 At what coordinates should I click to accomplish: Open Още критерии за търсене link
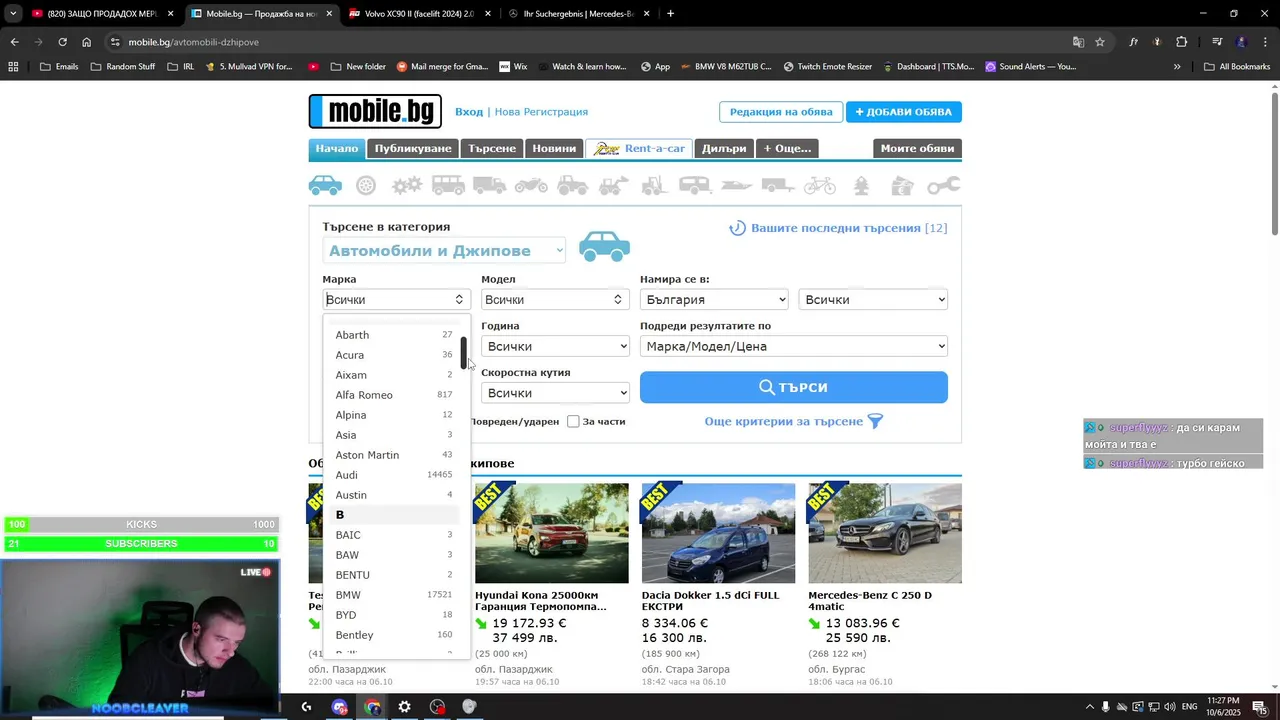[794, 421]
